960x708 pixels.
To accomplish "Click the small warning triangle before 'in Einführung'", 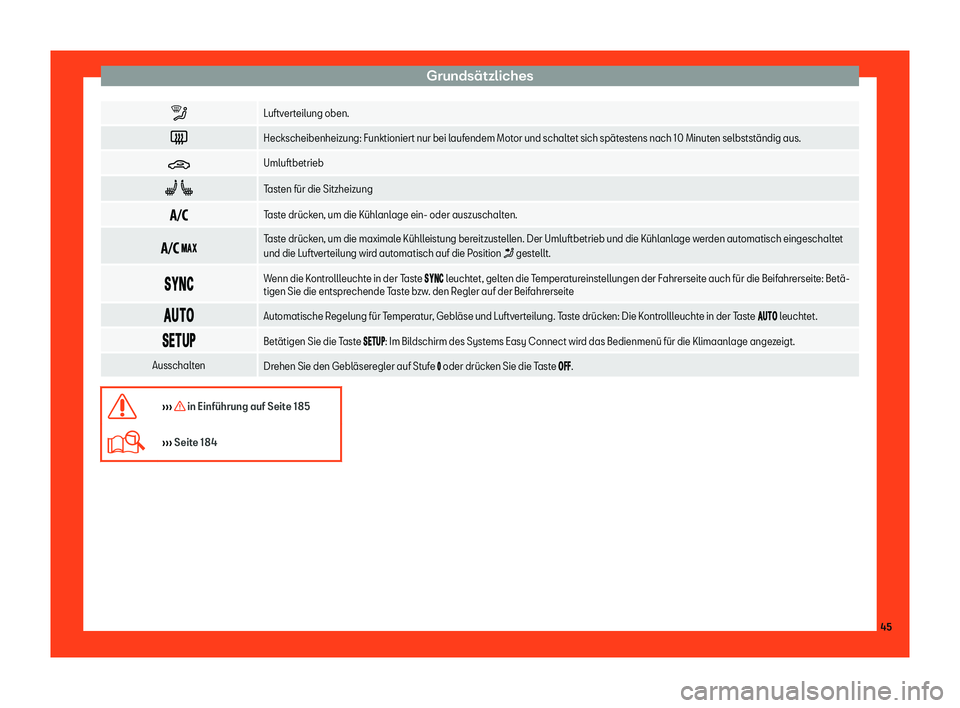I will [x=179, y=406].
